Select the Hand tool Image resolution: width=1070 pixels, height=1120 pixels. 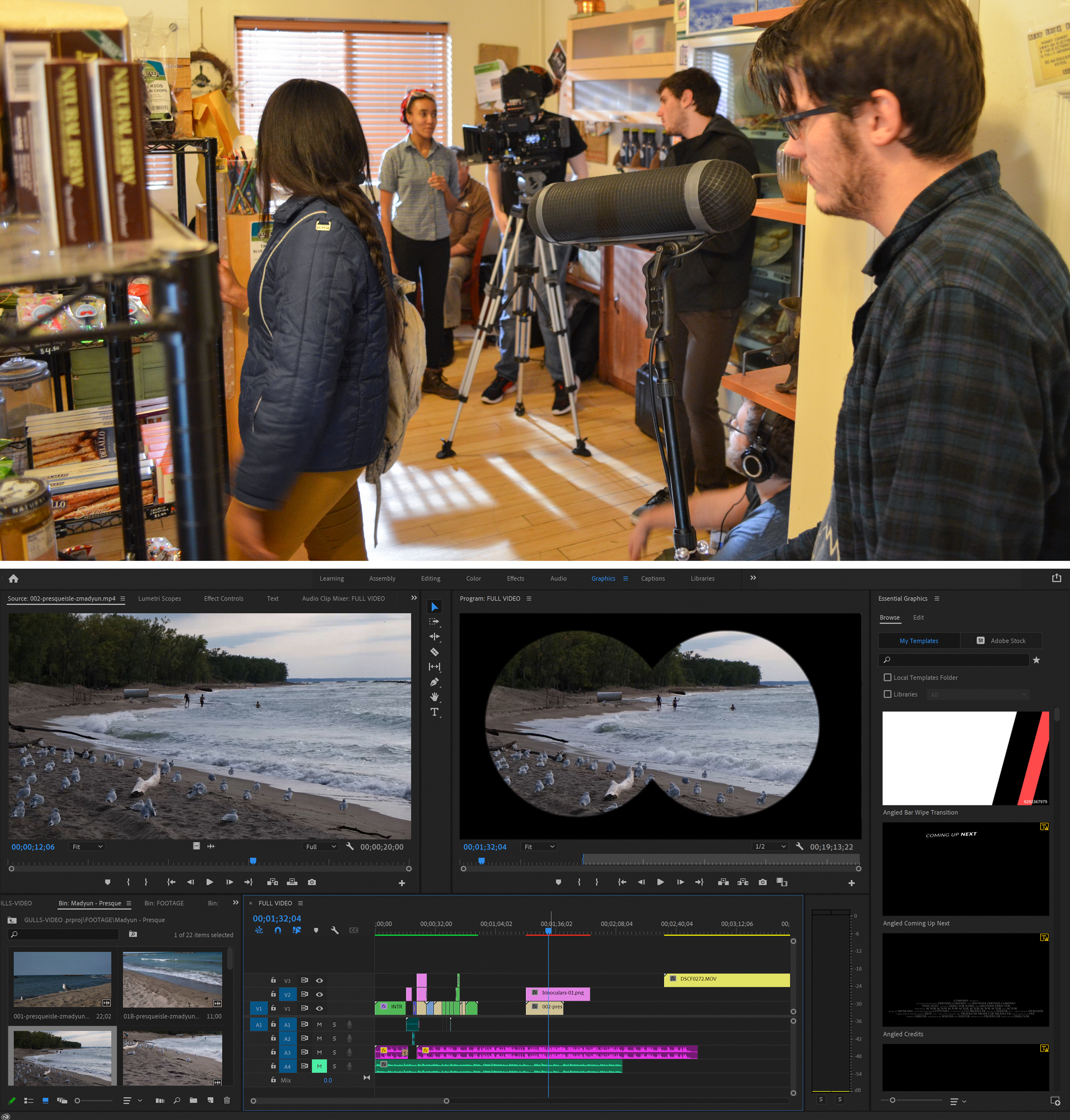click(435, 697)
